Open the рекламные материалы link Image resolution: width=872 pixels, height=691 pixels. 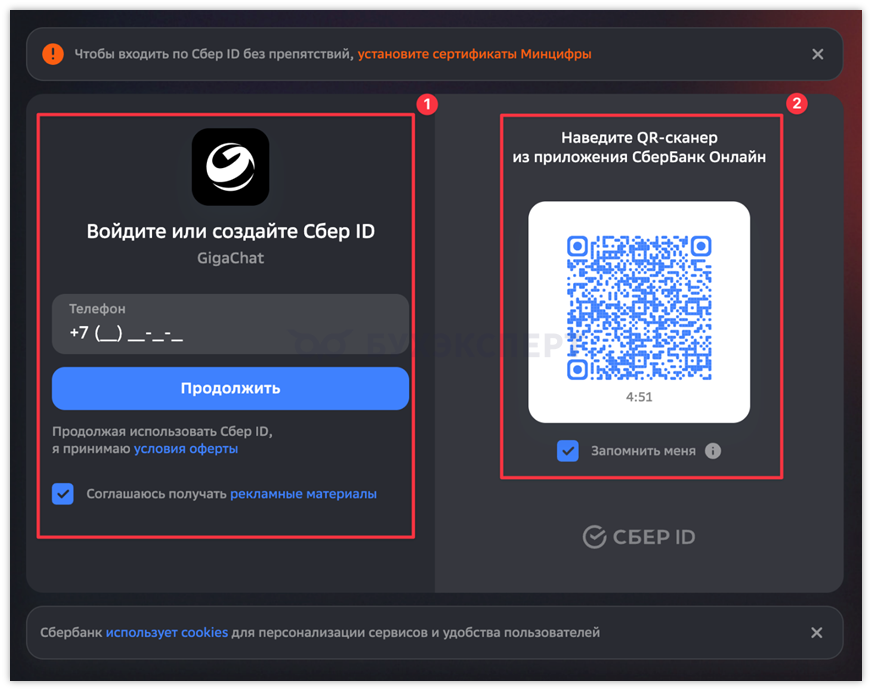[303, 494]
